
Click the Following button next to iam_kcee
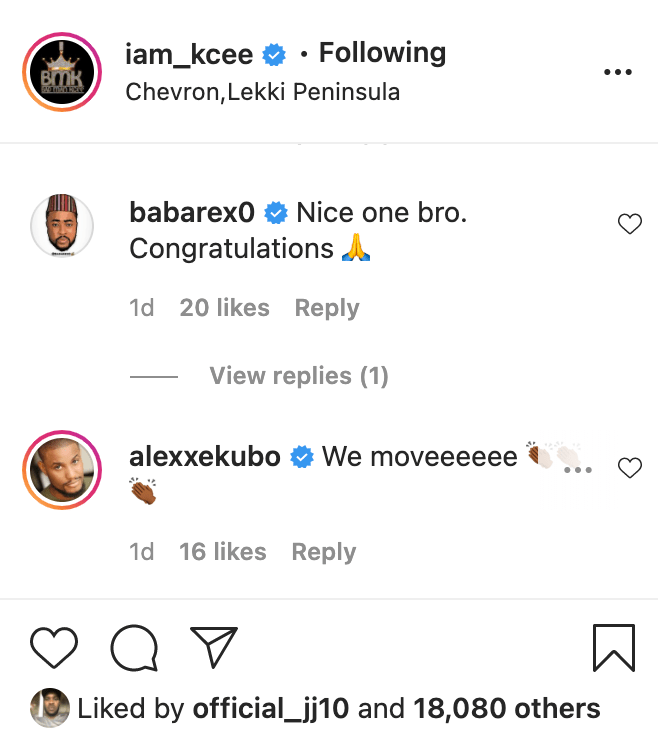coord(382,53)
